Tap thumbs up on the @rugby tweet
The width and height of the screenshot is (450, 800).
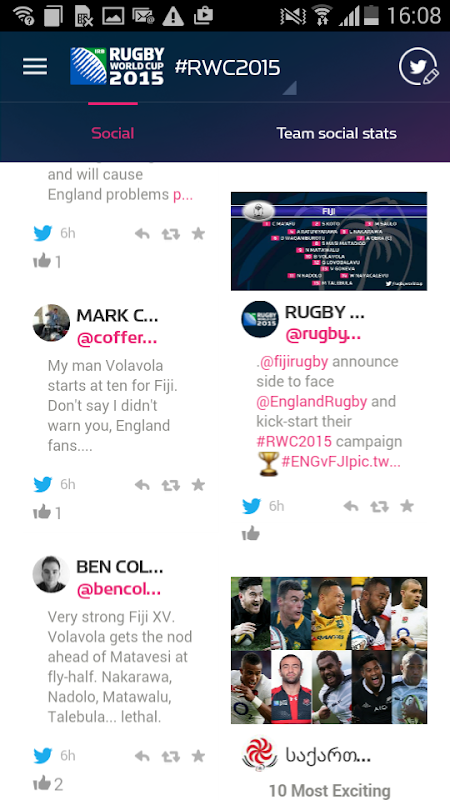251,534
